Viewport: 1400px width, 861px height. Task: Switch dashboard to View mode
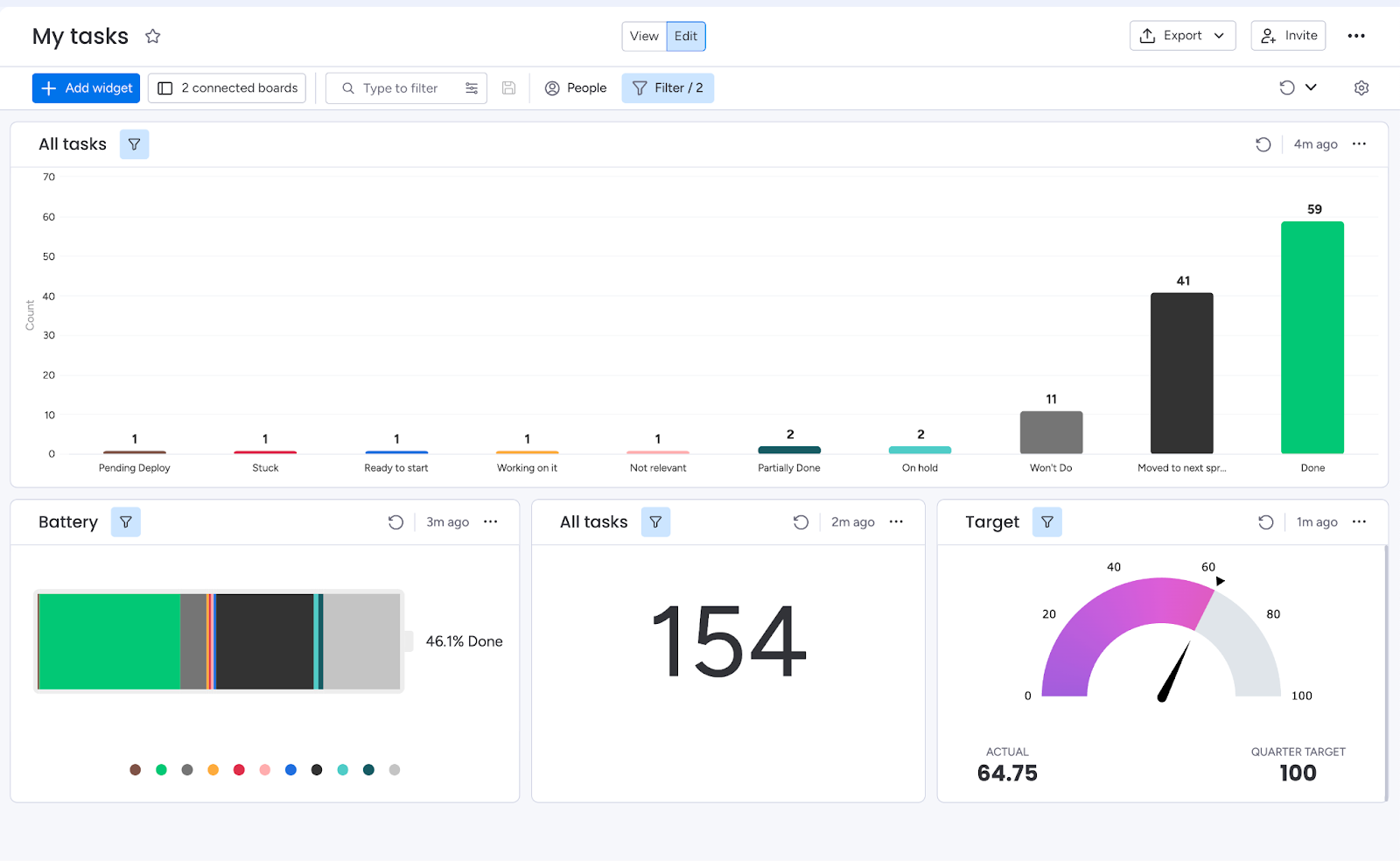644,36
